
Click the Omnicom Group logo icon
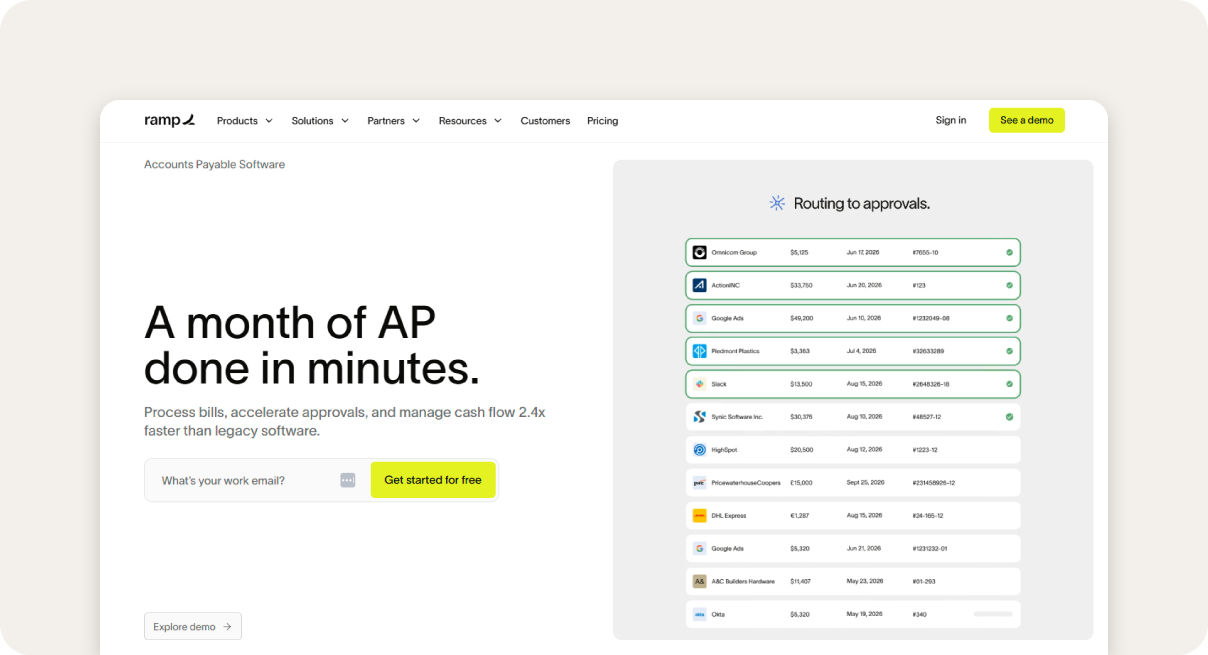[x=699, y=252]
